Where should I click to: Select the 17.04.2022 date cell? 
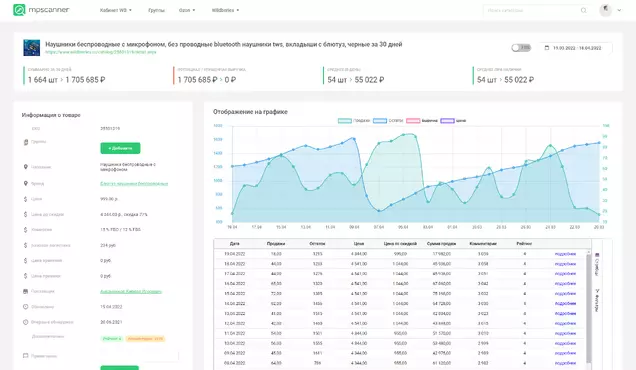pos(234,274)
